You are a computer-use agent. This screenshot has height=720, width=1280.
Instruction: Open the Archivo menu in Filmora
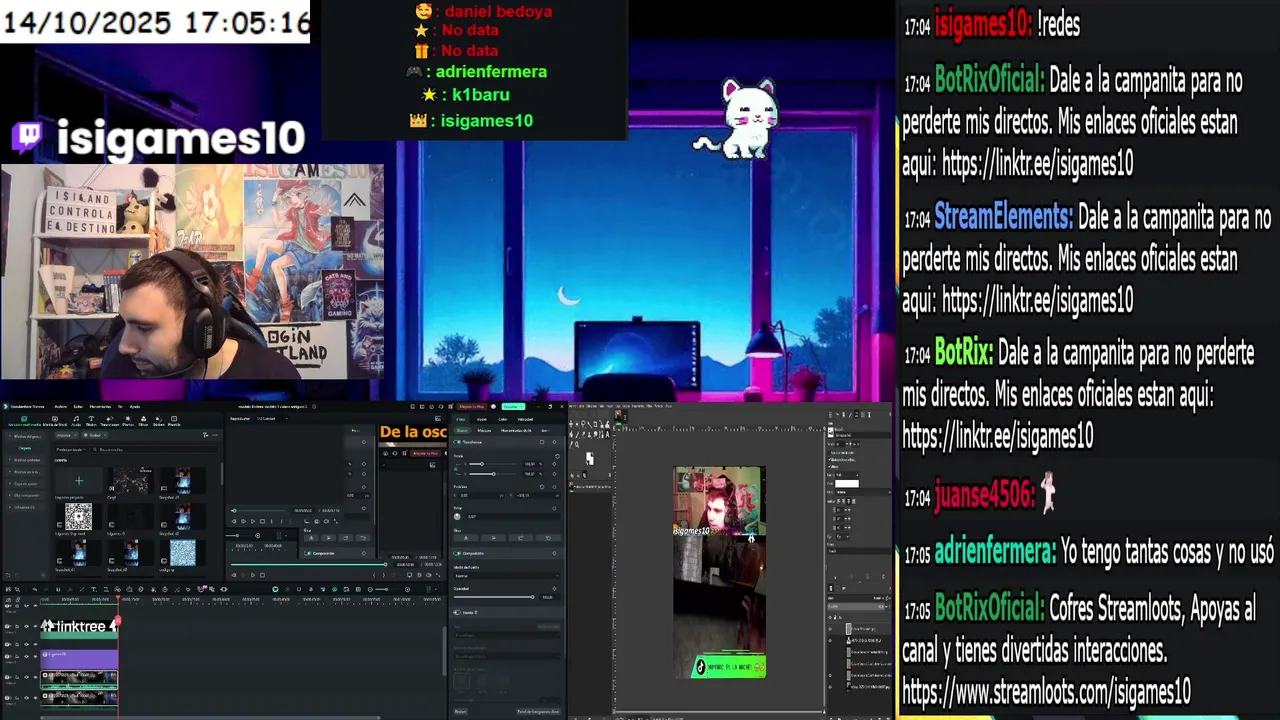pos(60,406)
